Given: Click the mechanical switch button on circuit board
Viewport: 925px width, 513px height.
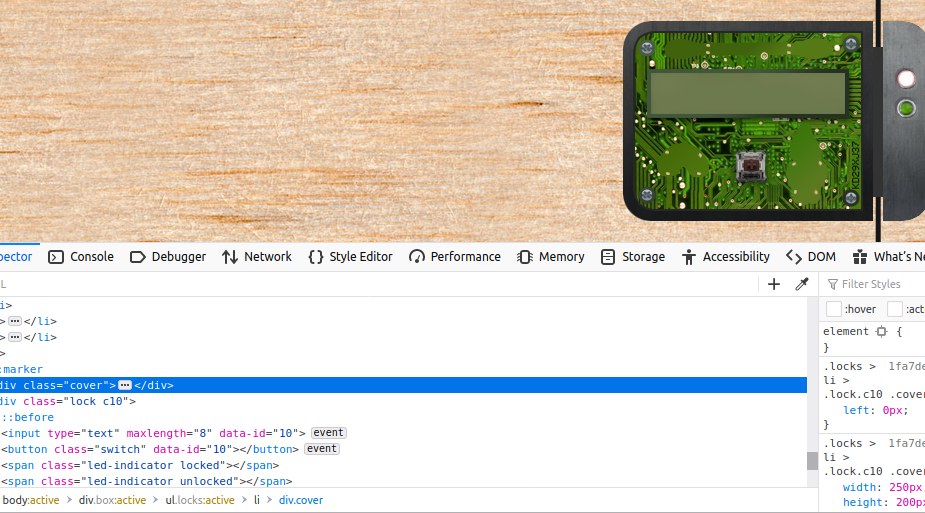Looking at the screenshot, I should [x=751, y=166].
